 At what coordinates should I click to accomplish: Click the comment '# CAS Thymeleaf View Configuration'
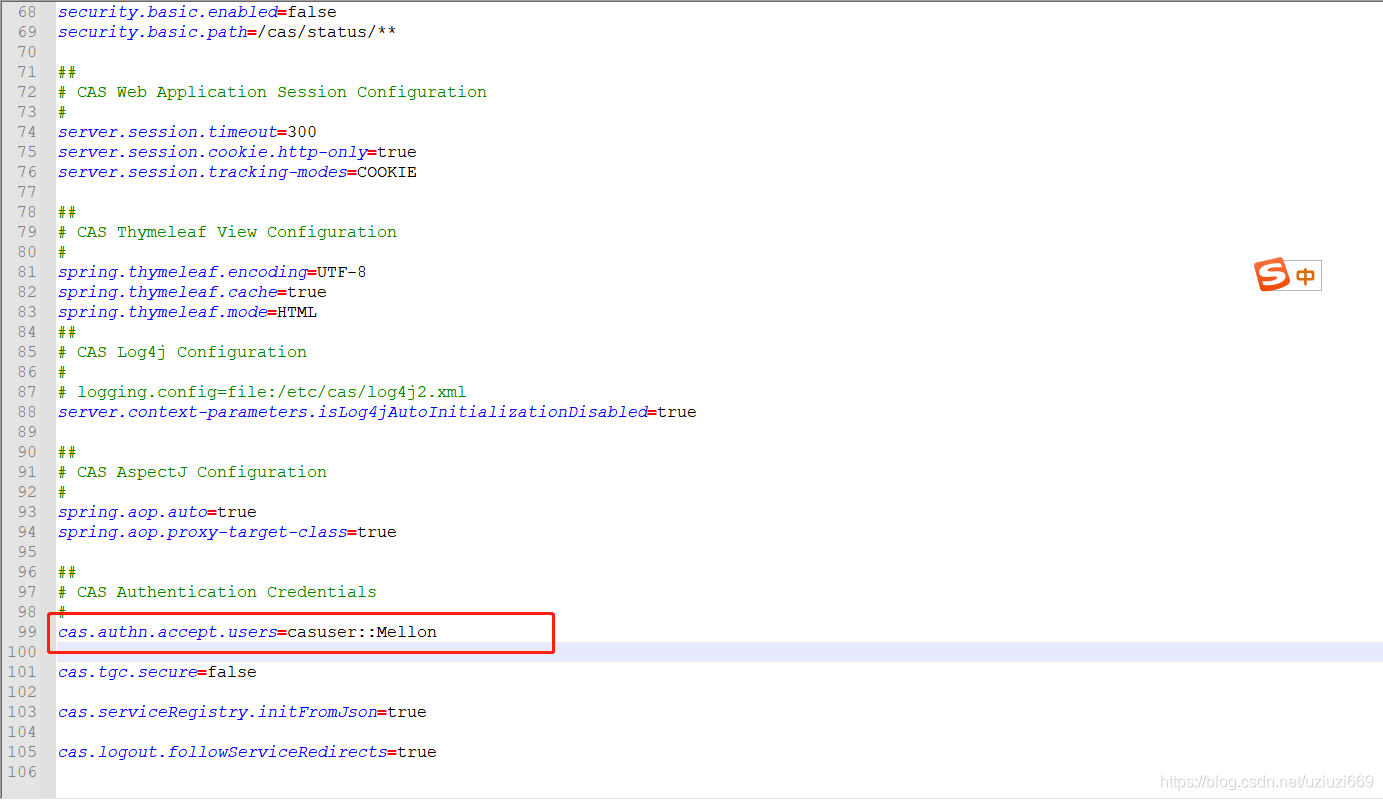click(227, 232)
